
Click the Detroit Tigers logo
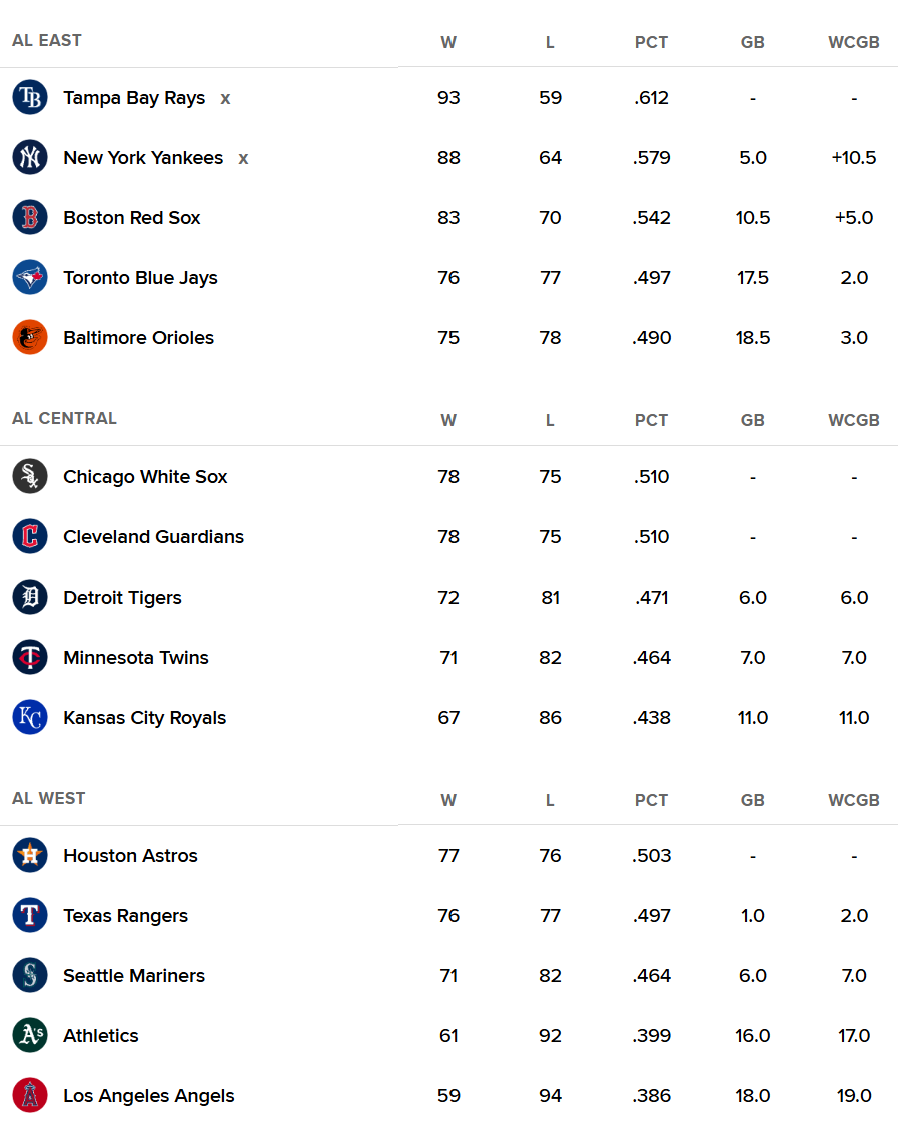point(30,597)
